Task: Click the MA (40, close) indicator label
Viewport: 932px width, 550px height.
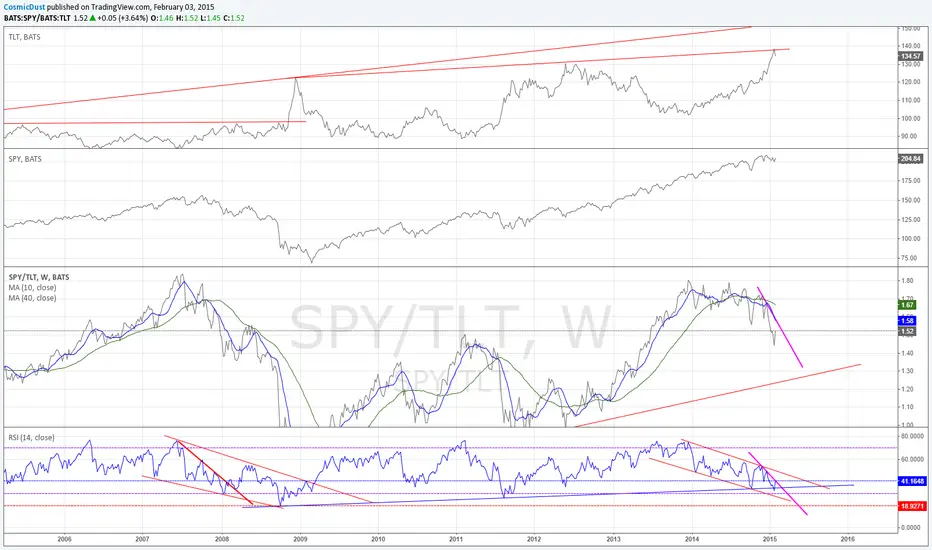Action: [x=32, y=298]
